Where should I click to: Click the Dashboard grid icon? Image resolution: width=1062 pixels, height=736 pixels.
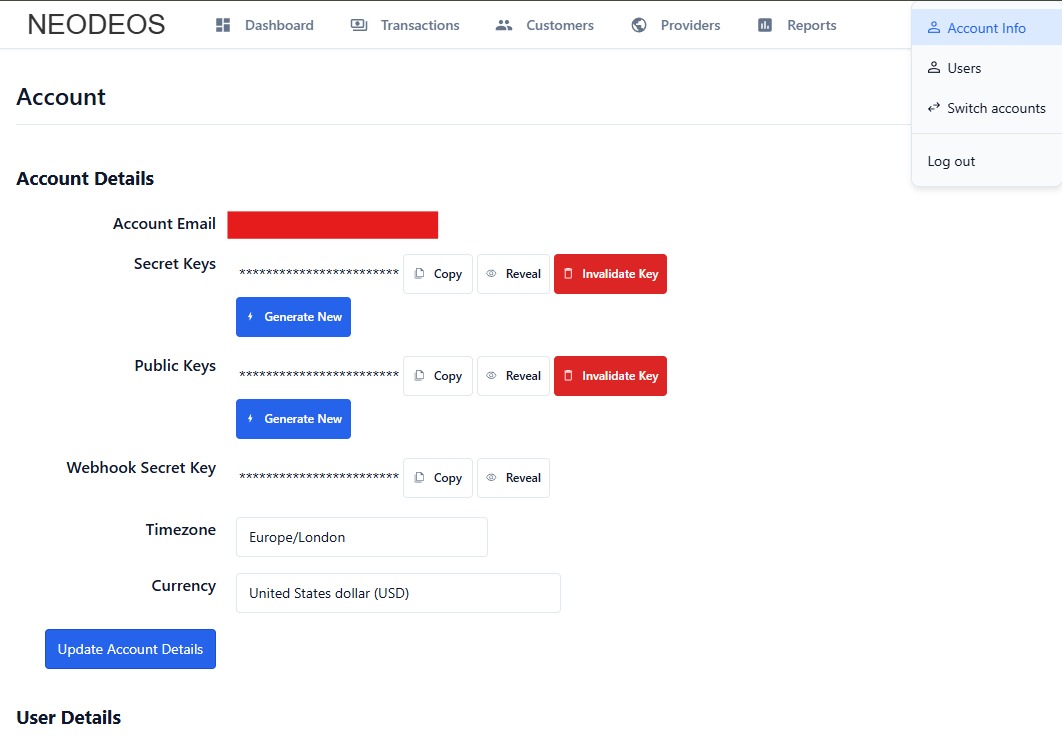223,25
